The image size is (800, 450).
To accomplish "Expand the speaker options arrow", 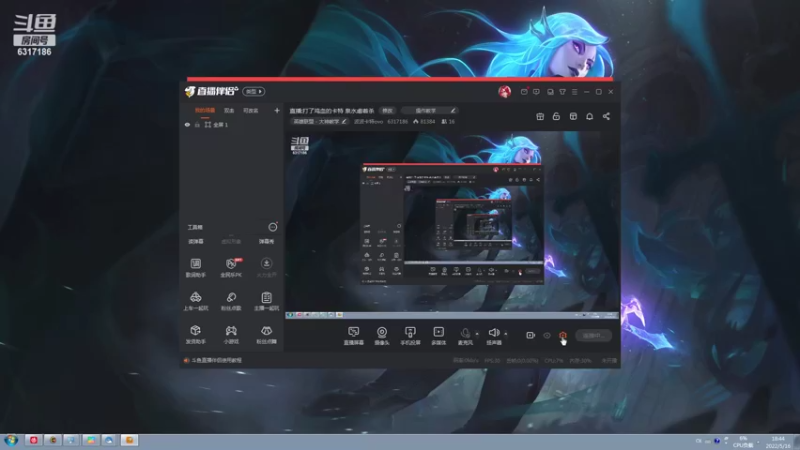I will pyautogui.click(x=506, y=334).
